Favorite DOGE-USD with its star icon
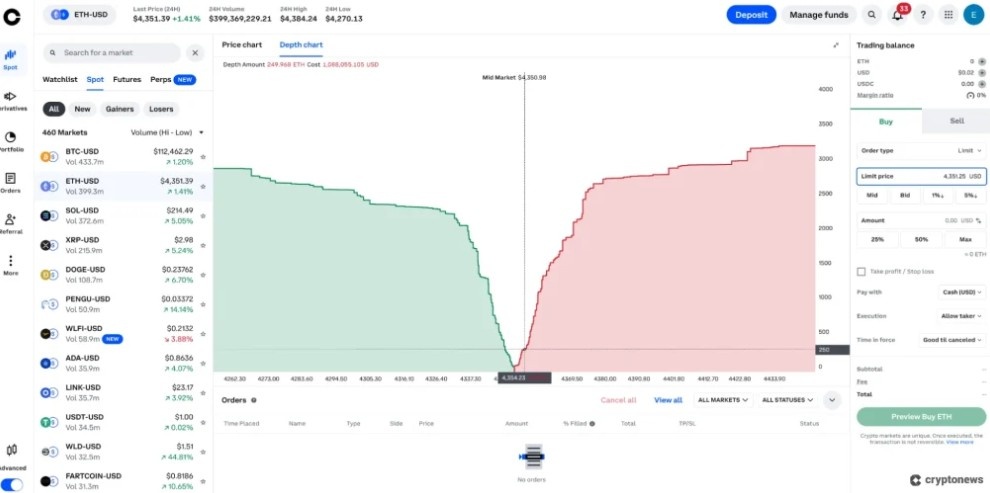This screenshot has width=990, height=493. (203, 275)
